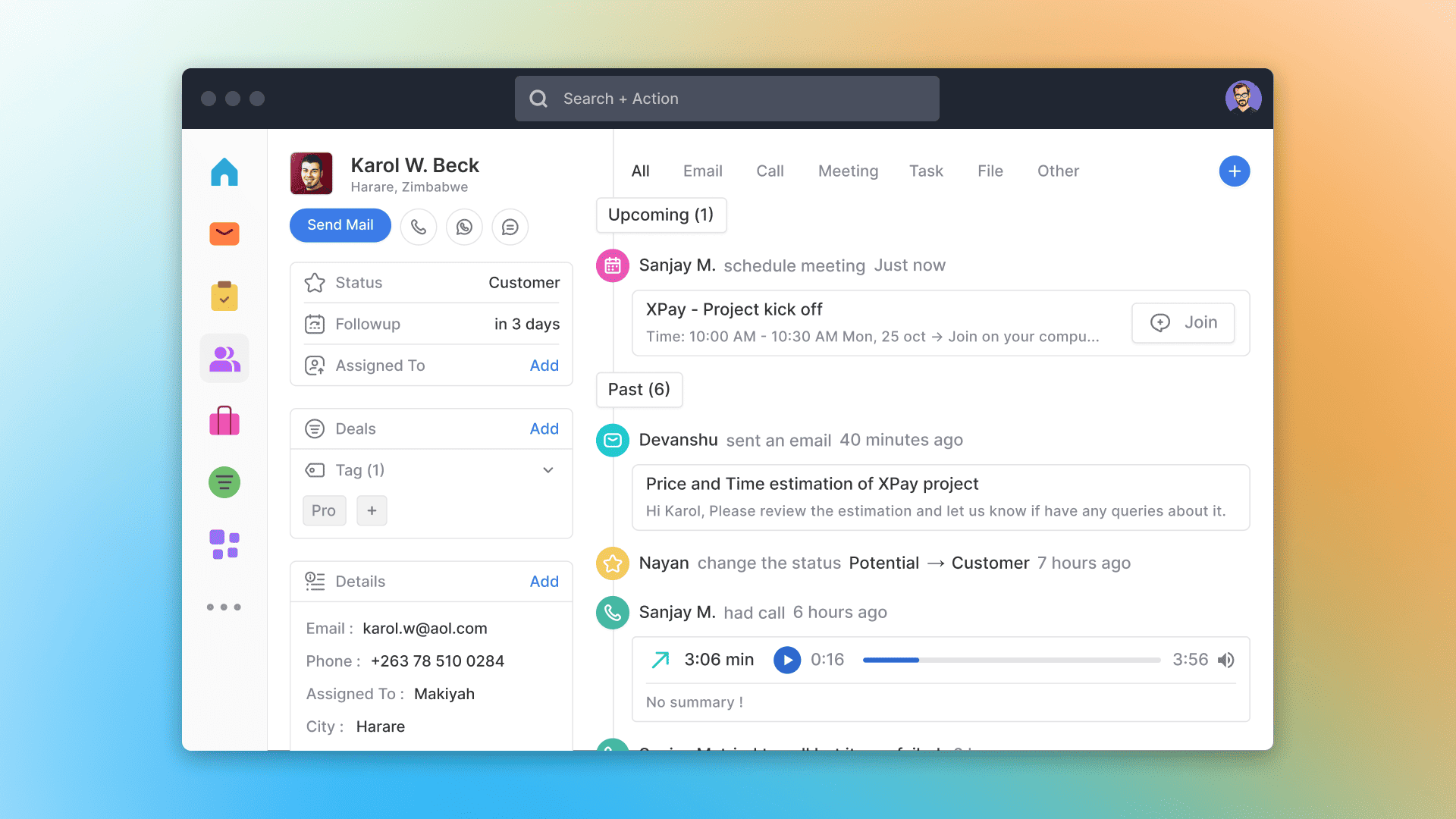1456x819 pixels.
Task: Click the blue plus add activity button
Action: coord(1234,171)
